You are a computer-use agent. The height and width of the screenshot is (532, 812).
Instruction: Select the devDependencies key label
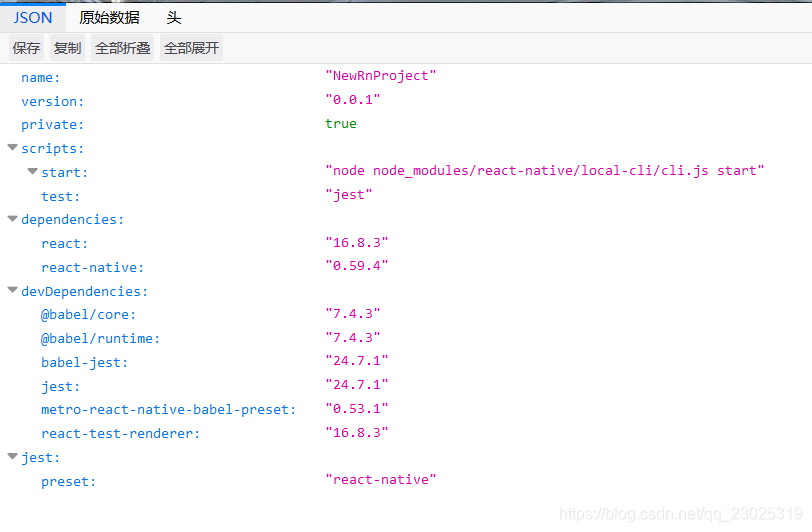point(84,291)
